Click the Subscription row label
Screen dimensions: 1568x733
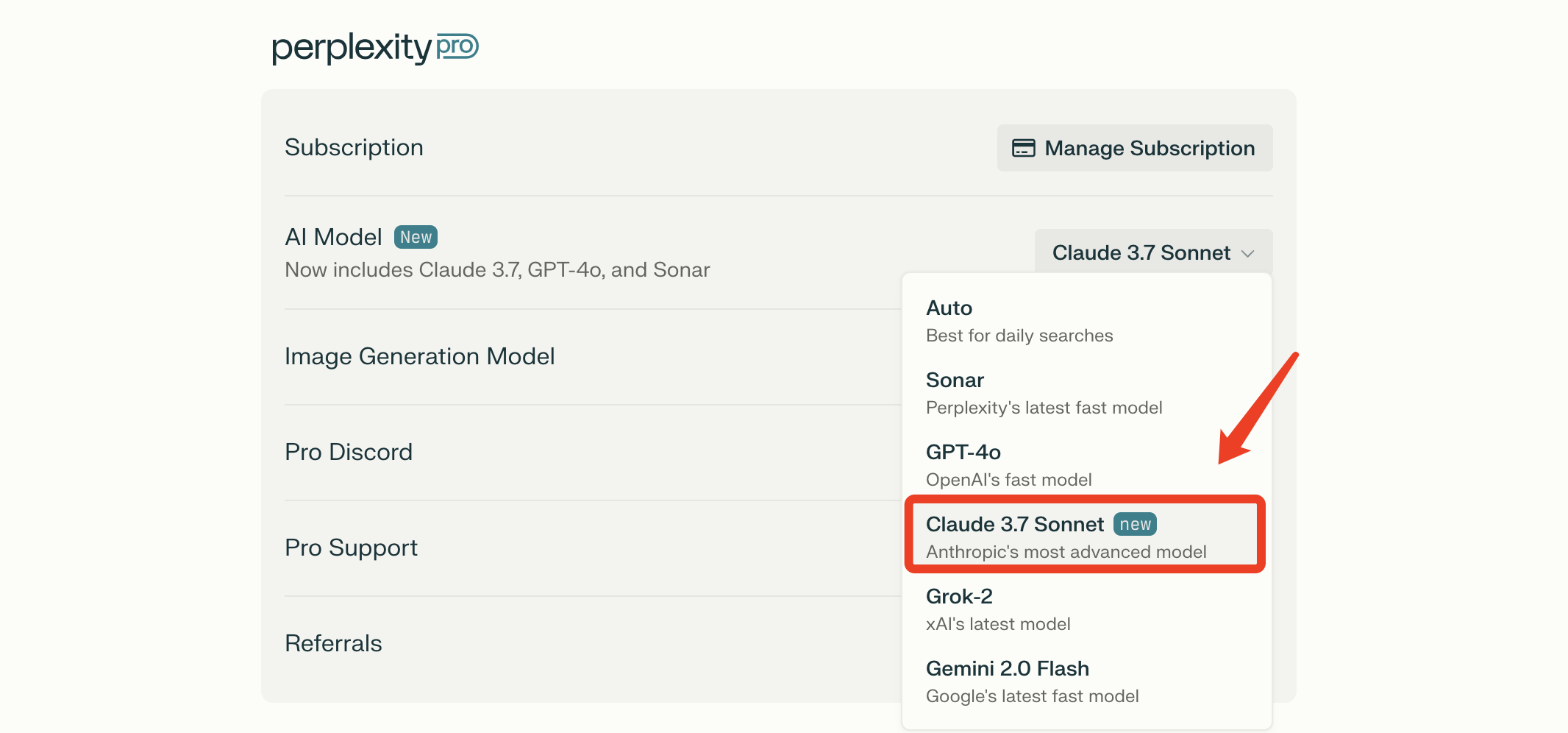click(x=354, y=147)
